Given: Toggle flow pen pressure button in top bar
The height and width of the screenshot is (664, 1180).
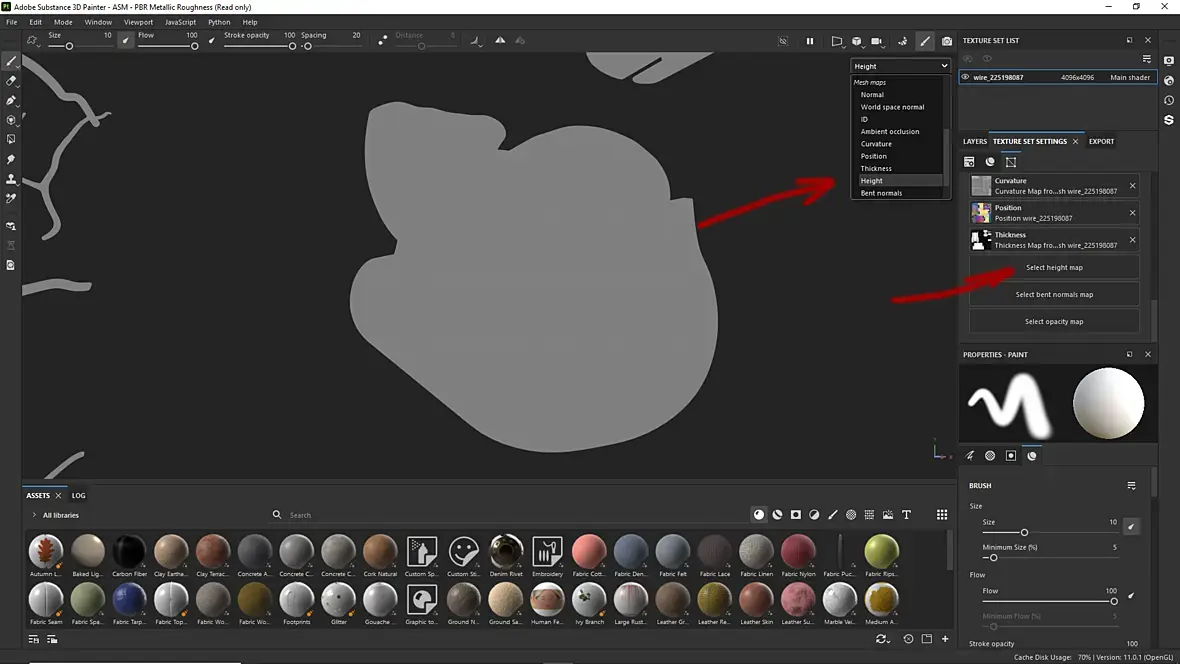Looking at the screenshot, I should click(x=211, y=41).
